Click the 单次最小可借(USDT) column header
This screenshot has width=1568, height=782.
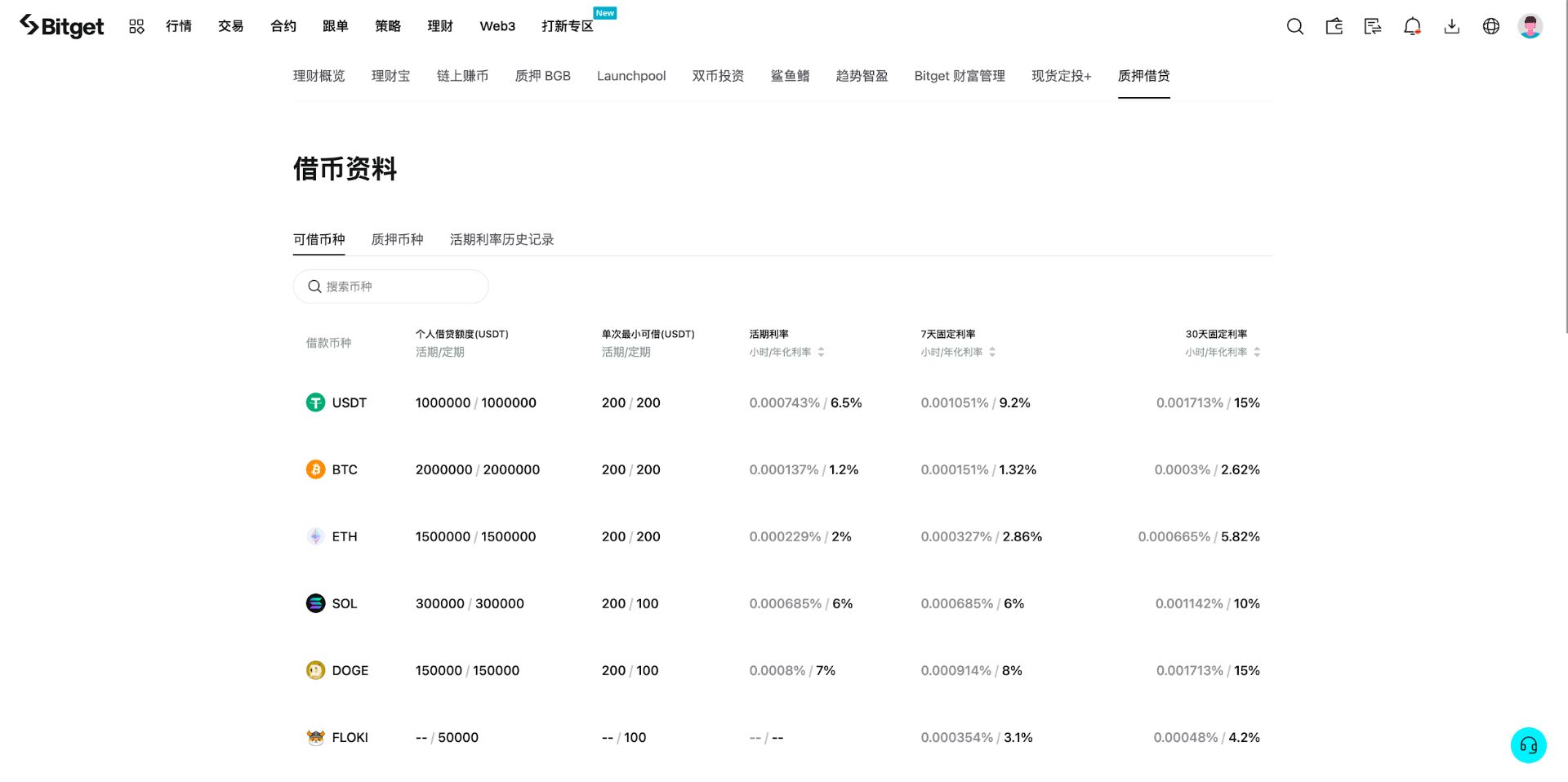click(648, 334)
